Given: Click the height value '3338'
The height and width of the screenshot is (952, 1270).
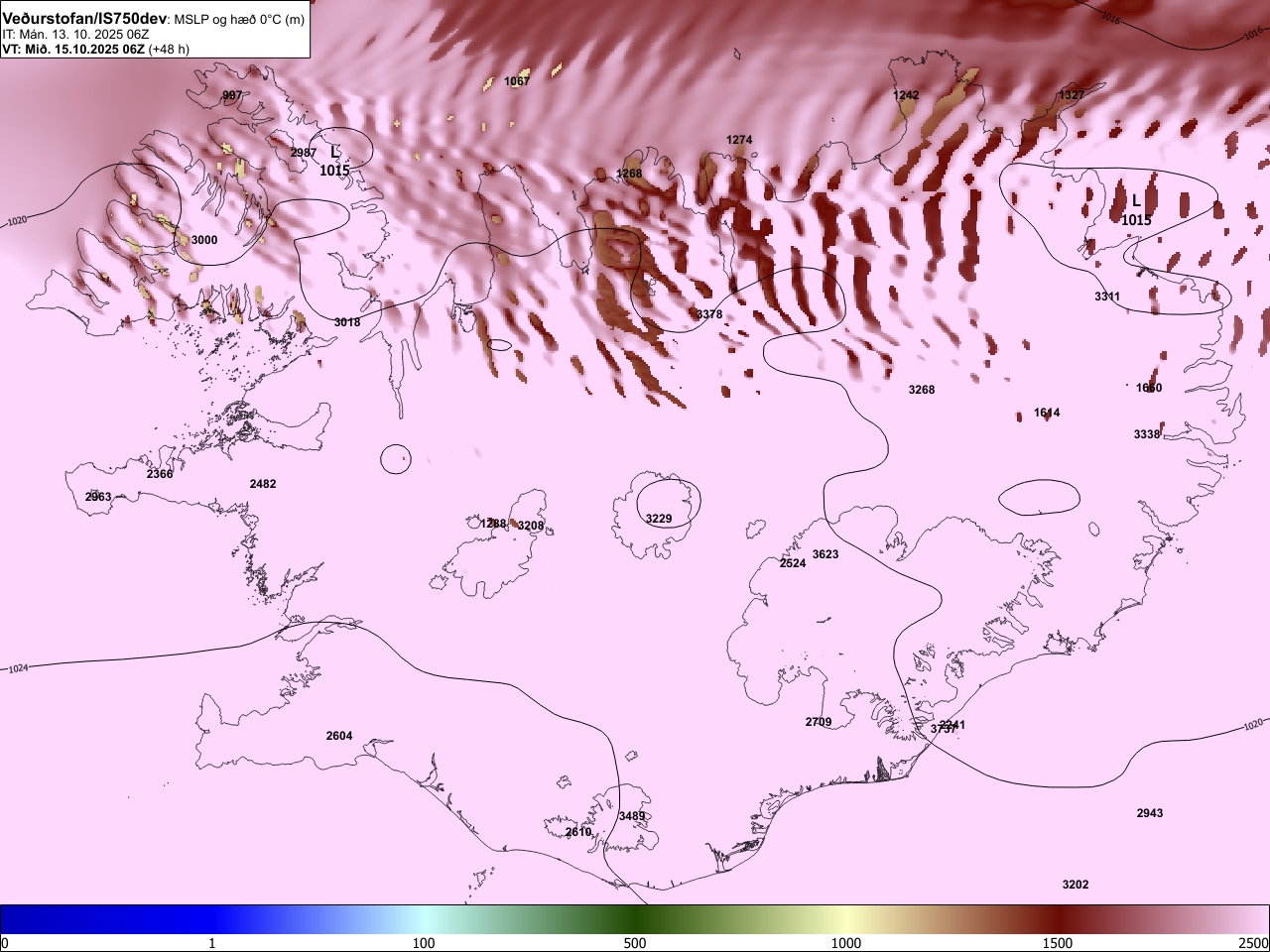Looking at the screenshot, I should coord(1147,434).
